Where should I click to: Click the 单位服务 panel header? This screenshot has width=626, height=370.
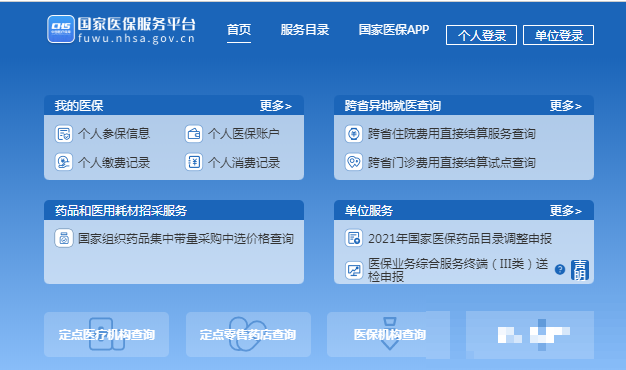pyautogui.click(x=464, y=210)
